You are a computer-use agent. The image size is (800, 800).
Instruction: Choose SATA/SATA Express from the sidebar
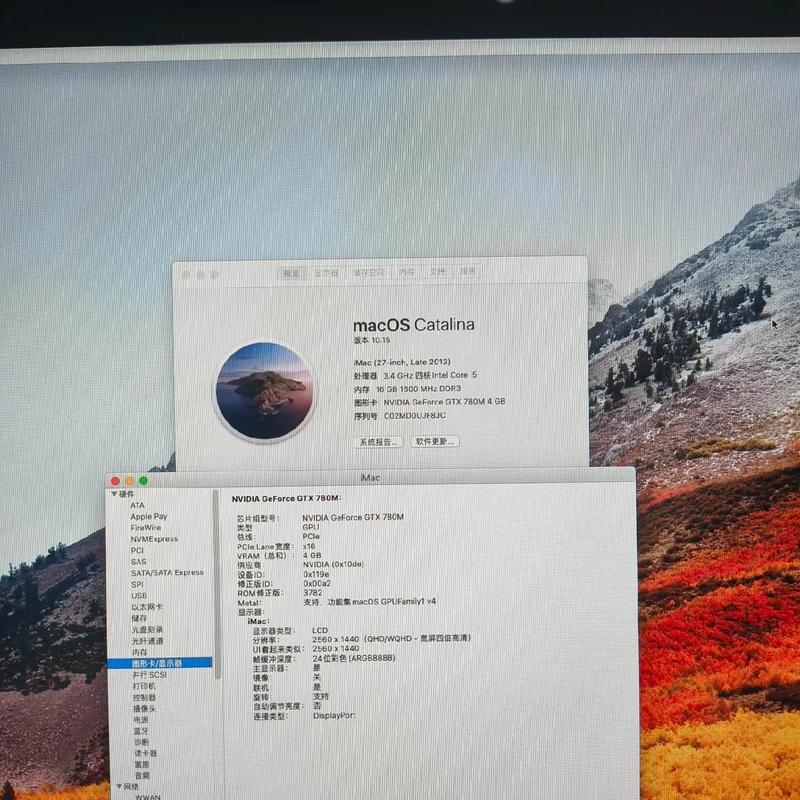[166, 573]
